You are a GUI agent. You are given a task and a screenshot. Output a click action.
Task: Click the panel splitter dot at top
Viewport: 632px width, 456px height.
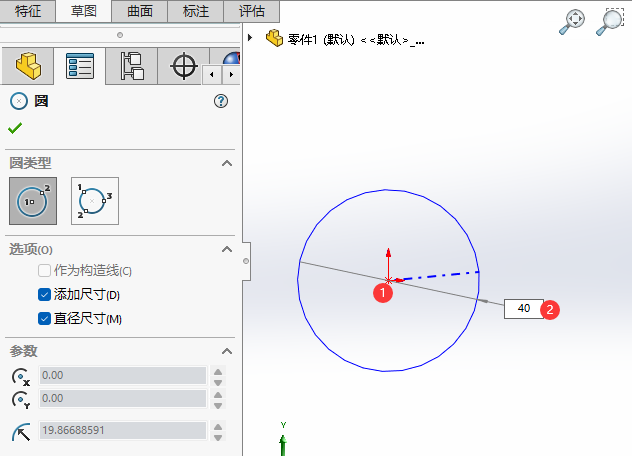pyautogui.click(x=120, y=35)
